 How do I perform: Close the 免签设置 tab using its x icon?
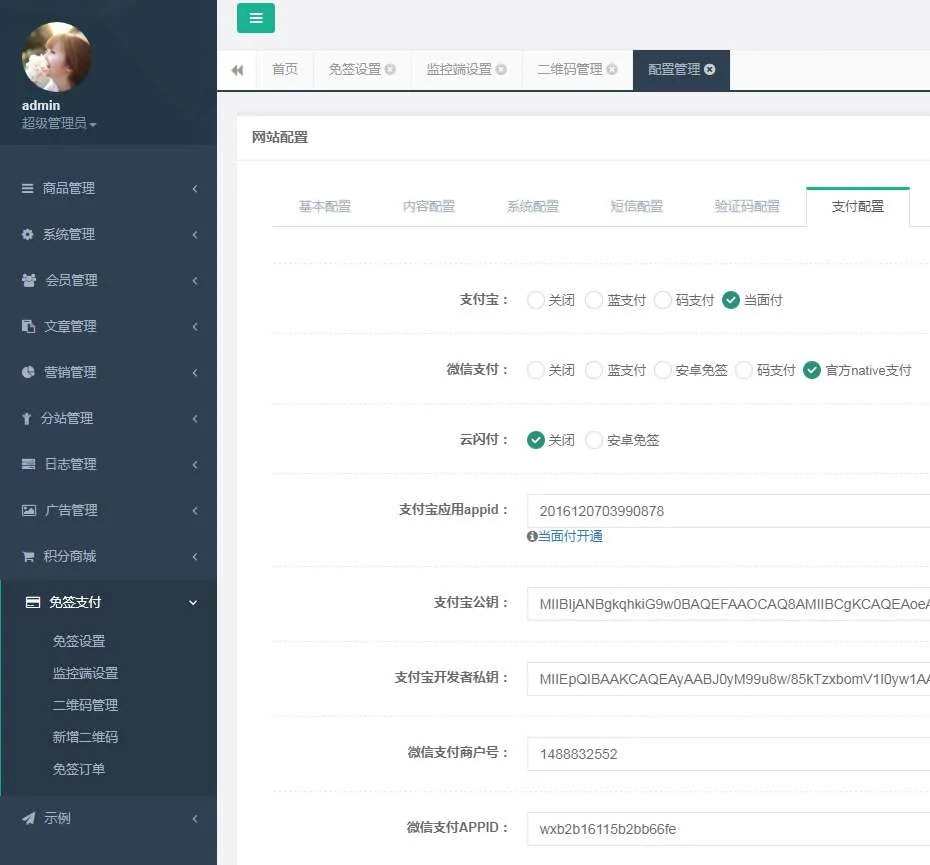(x=390, y=70)
